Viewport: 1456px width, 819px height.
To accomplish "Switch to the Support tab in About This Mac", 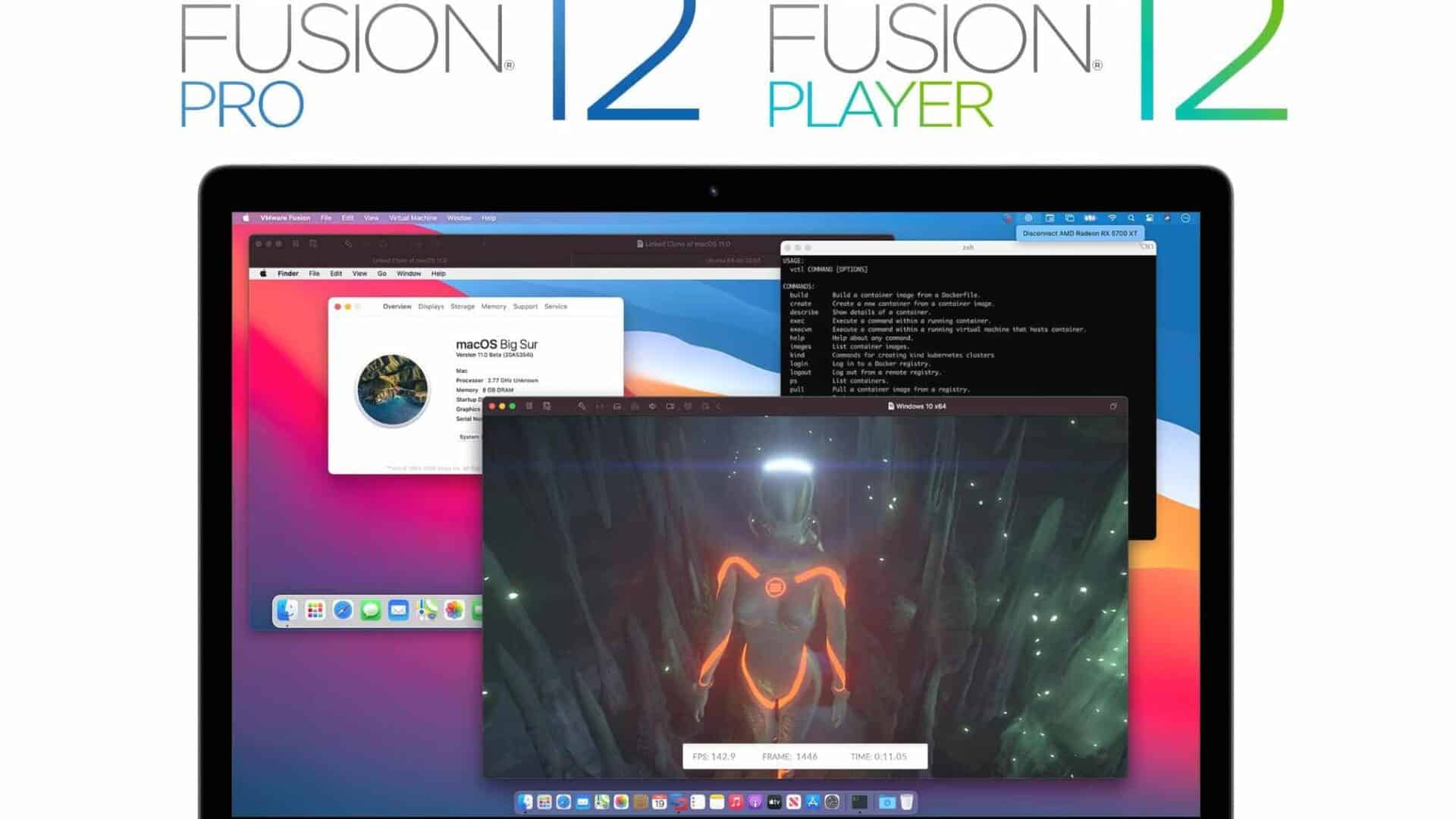I will click(x=525, y=306).
